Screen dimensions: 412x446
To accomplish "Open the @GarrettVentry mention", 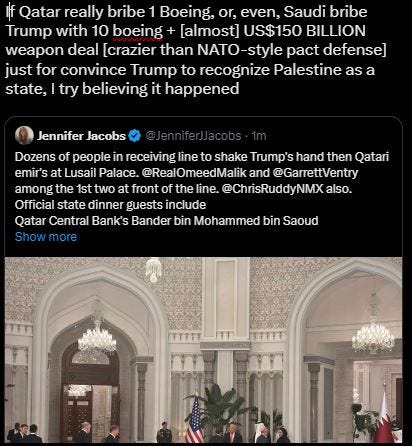I will pyautogui.click(x=315, y=172).
